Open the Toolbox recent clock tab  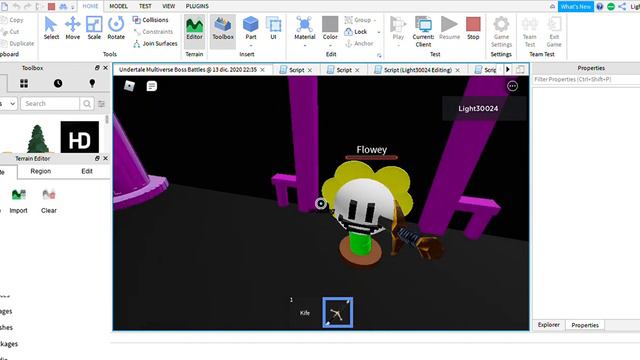click(x=58, y=84)
